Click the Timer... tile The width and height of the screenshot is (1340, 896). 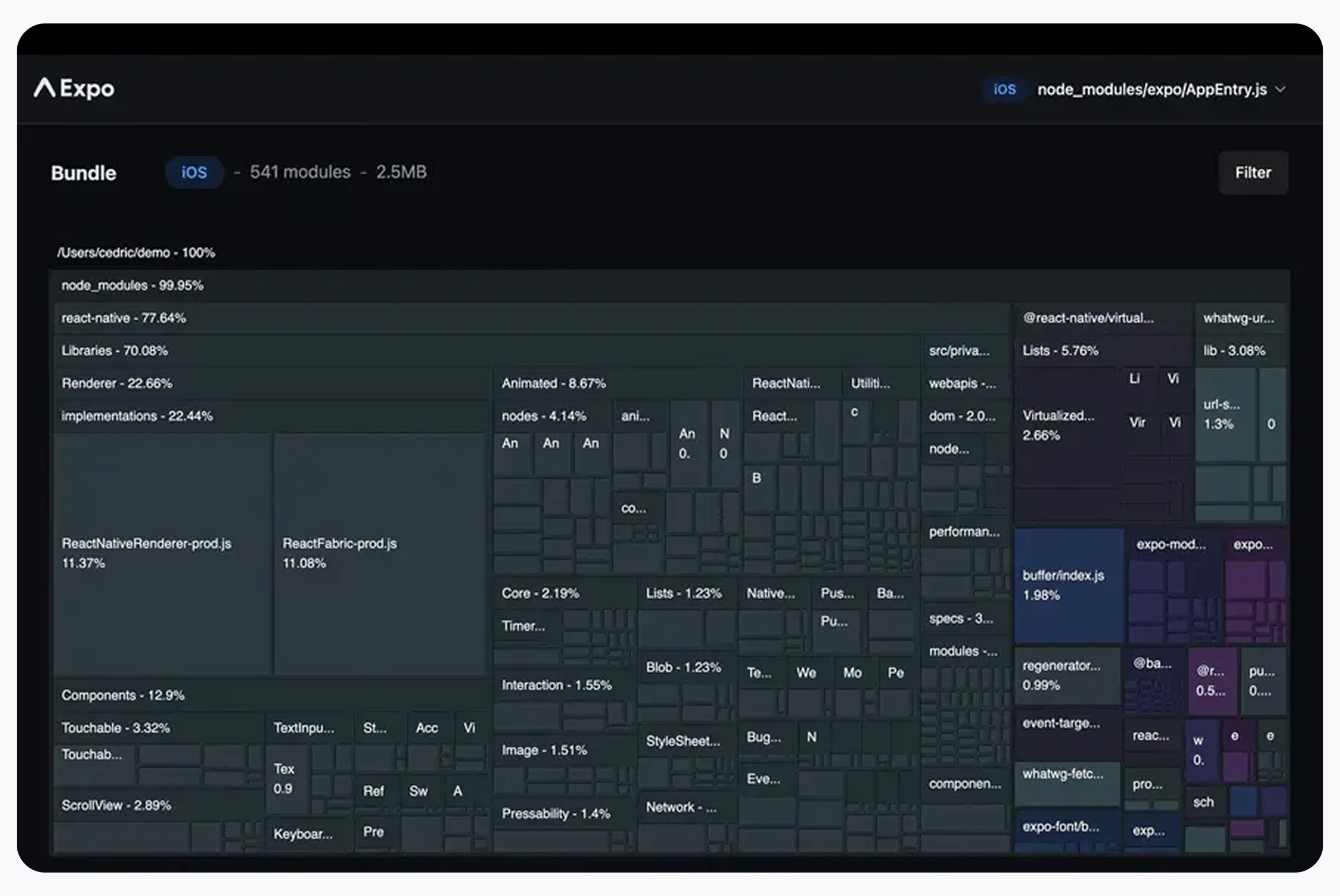click(527, 626)
